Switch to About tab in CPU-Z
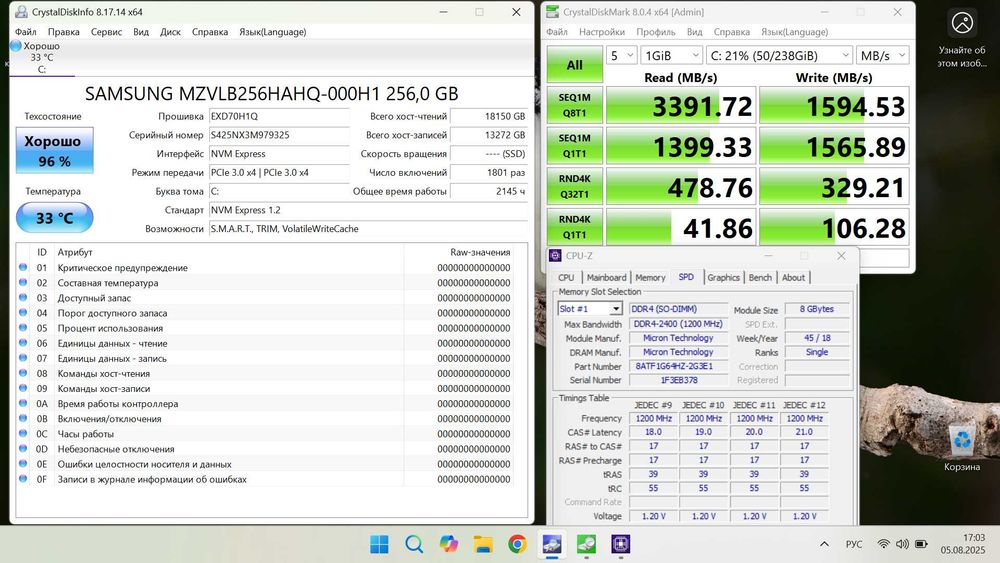Screen dimensions: 1000x563 793,277
